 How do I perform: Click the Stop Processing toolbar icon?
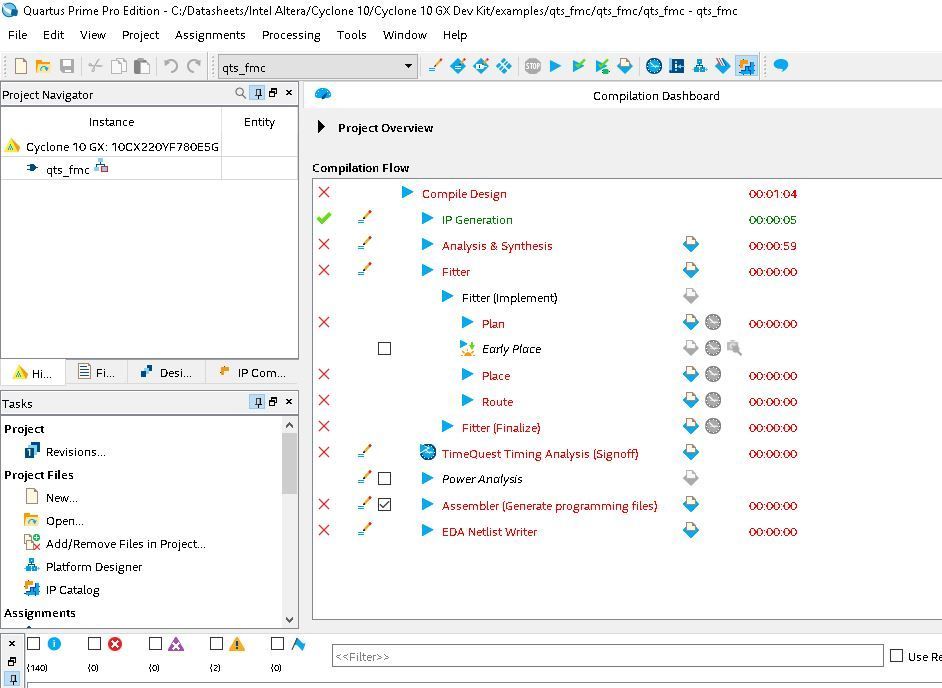[x=532, y=66]
